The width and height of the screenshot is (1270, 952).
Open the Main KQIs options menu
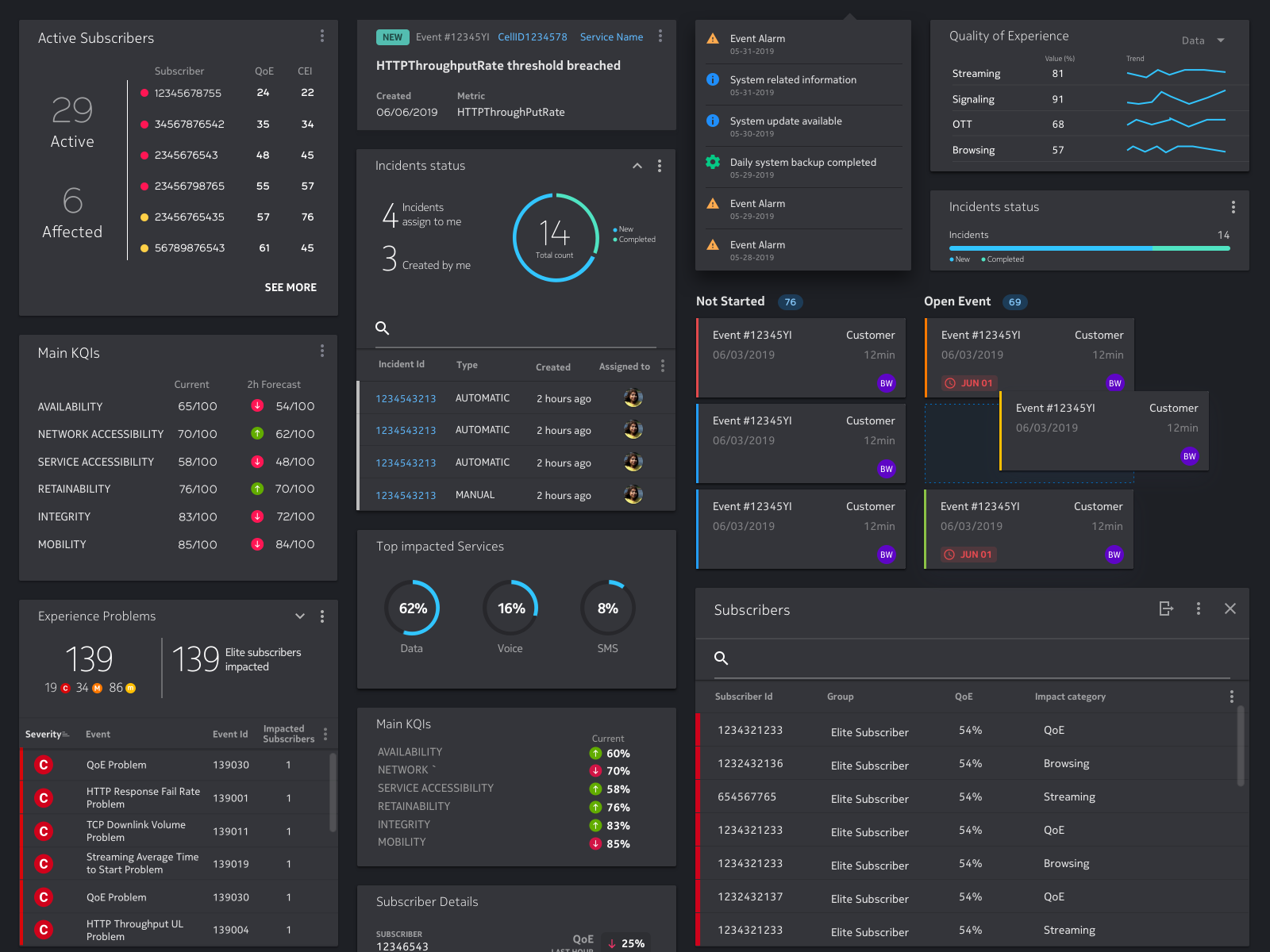point(322,350)
